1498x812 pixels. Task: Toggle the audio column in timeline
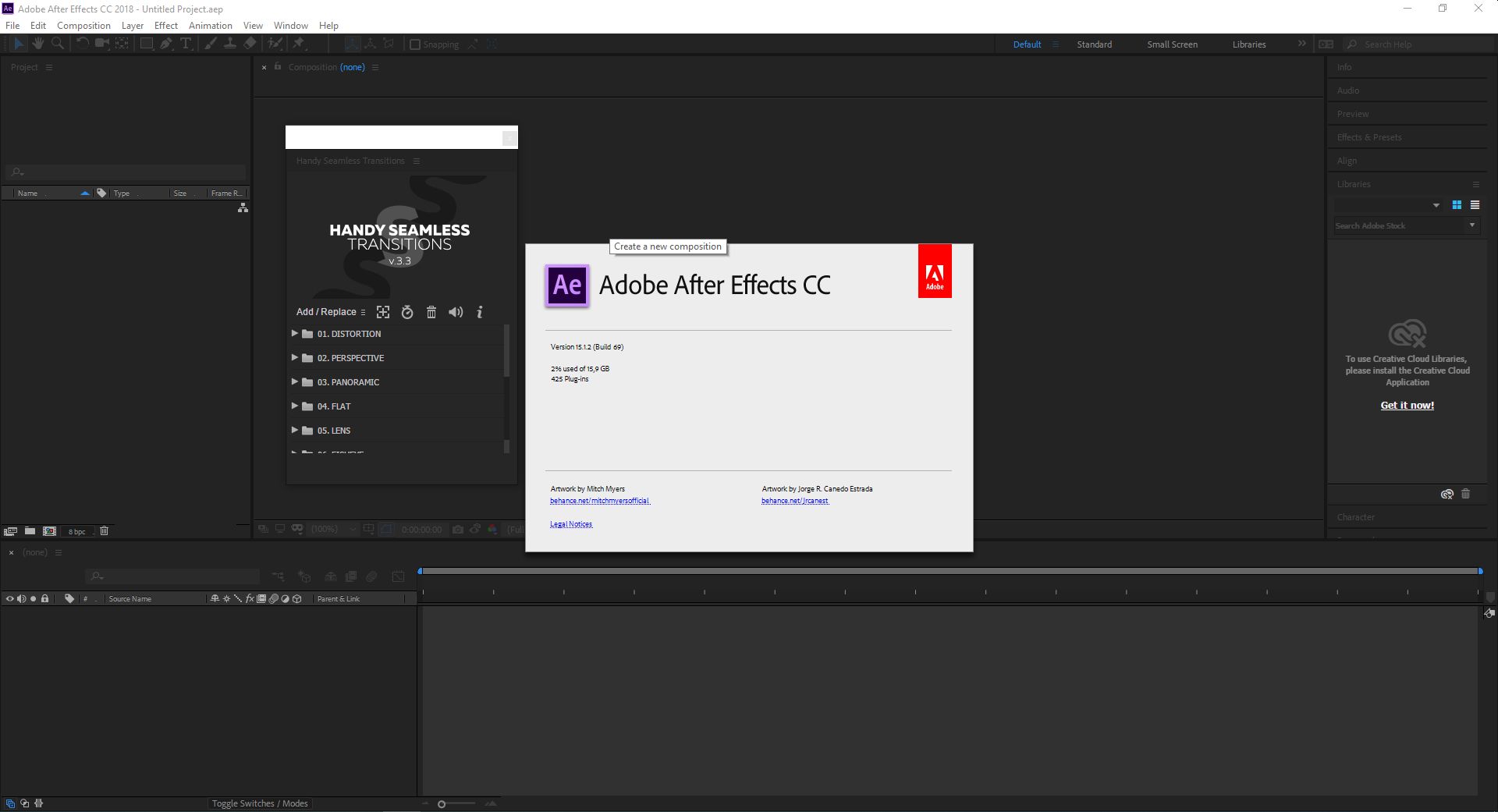coord(21,599)
